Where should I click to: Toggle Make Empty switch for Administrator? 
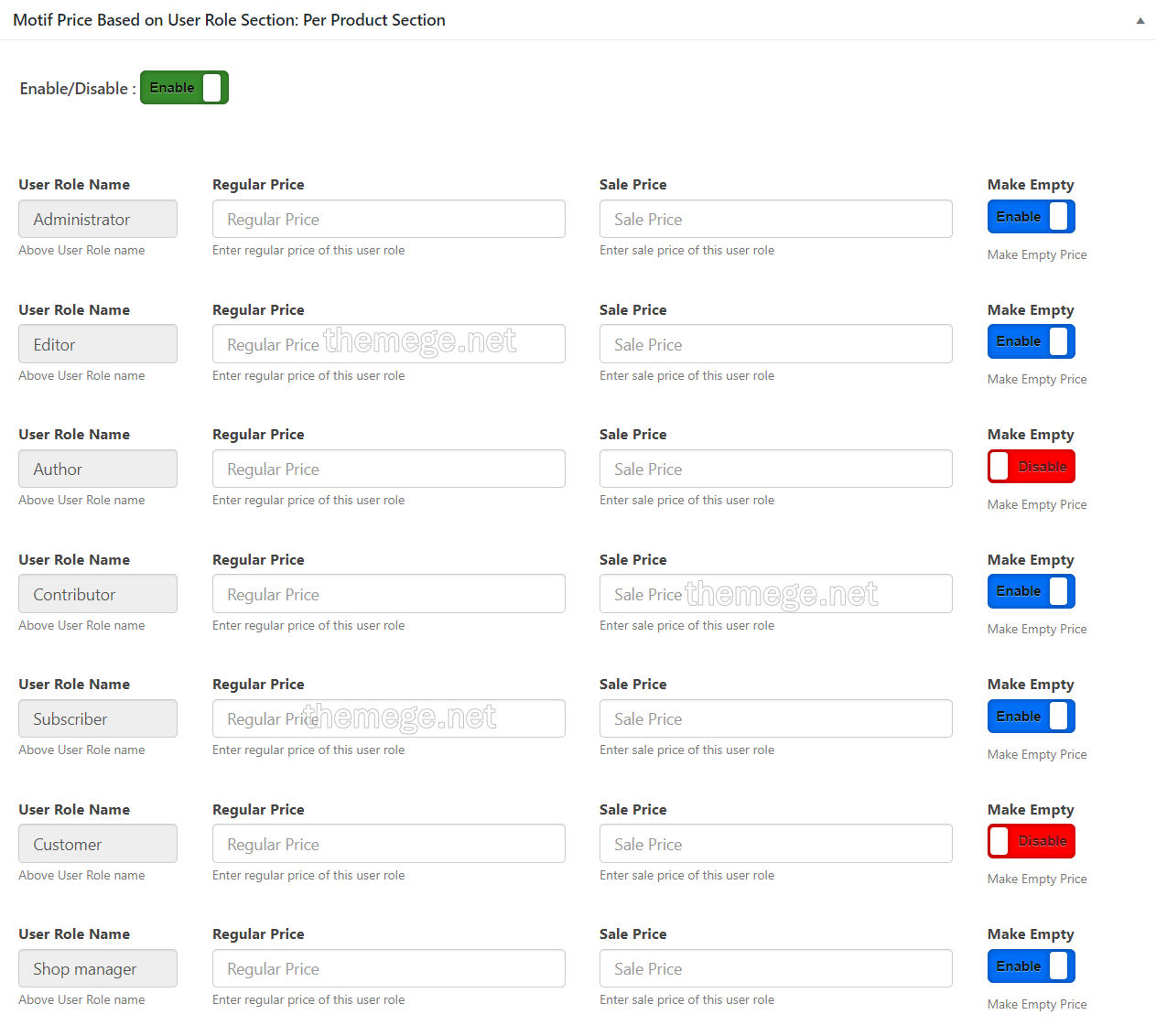[x=1031, y=217]
